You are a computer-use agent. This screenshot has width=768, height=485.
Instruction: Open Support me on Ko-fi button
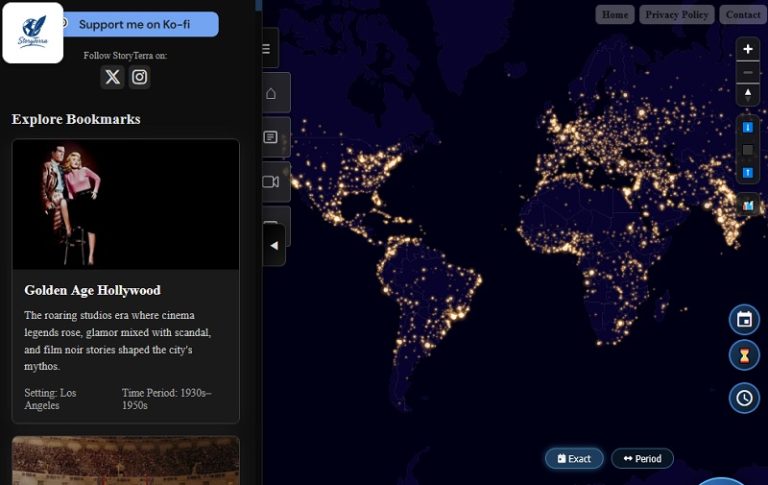click(x=141, y=24)
